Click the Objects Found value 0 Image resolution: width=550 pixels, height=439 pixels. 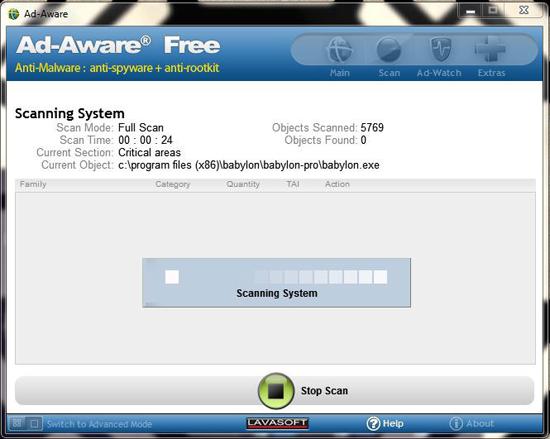[363, 140]
